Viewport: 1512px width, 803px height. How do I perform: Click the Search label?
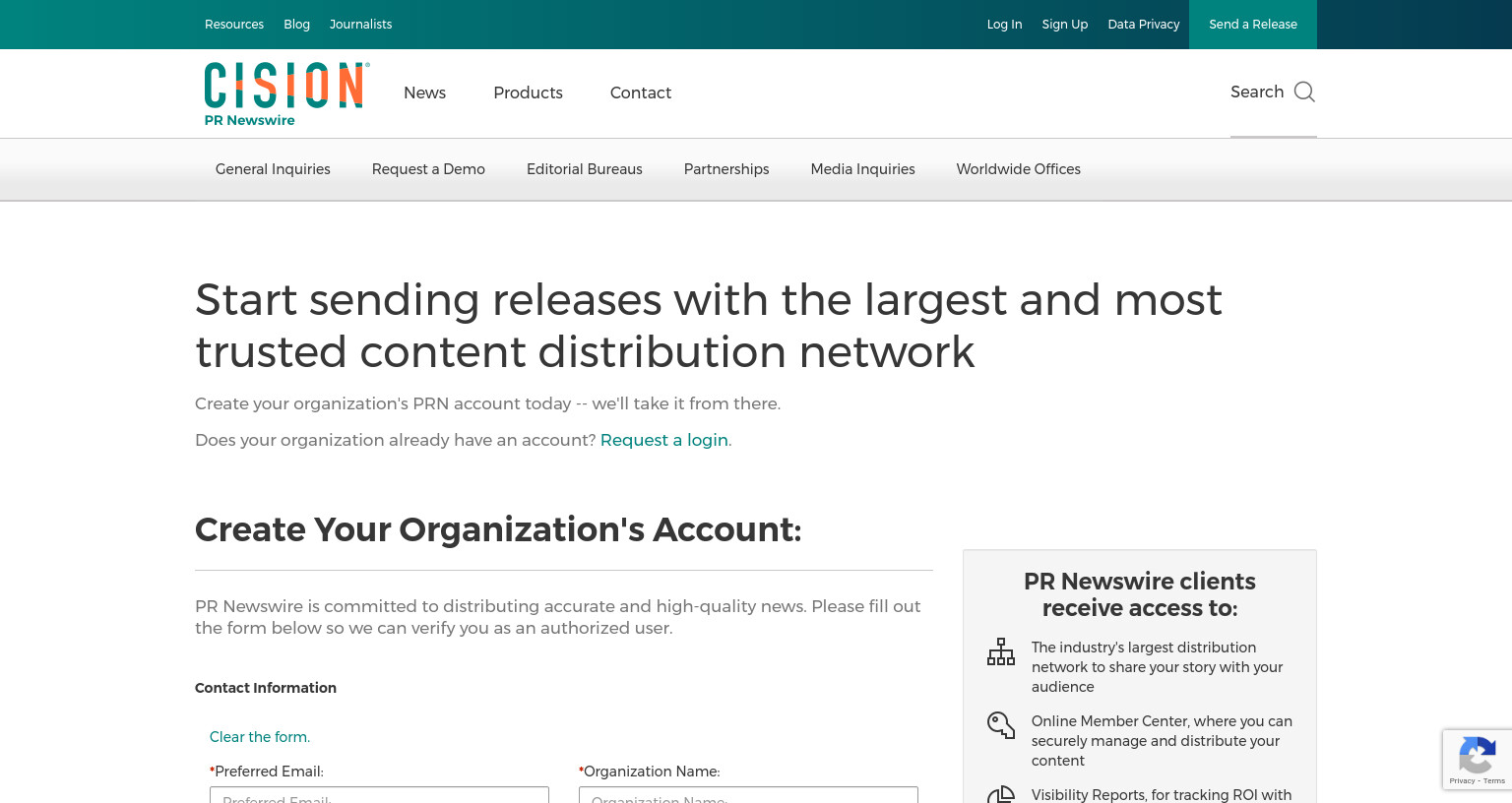1257,92
